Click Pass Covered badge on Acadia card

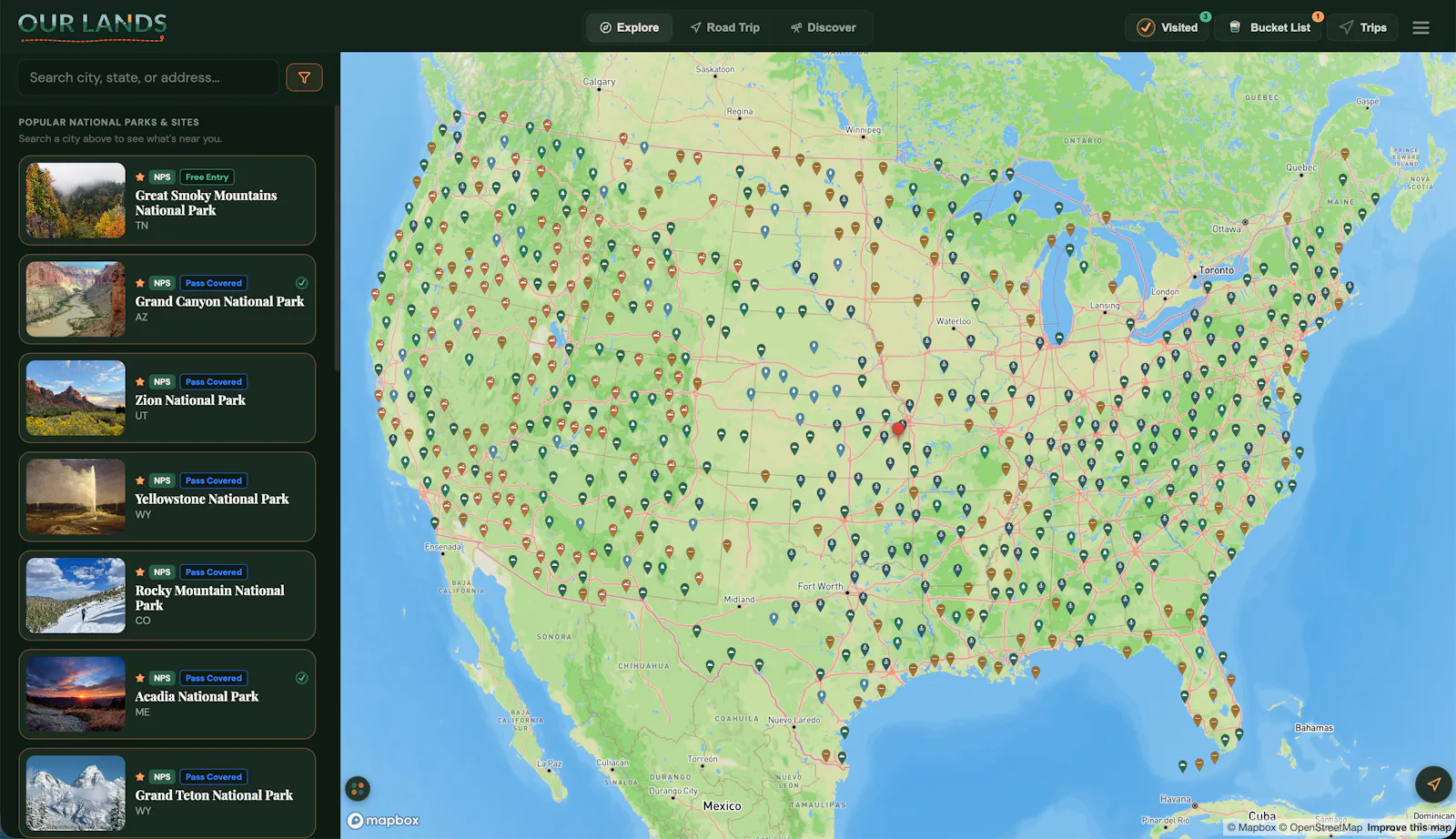[214, 678]
